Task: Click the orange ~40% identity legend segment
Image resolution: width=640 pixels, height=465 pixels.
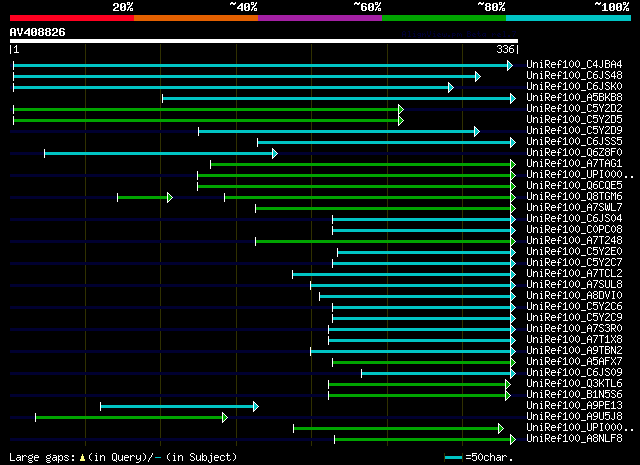Action: 196,18
